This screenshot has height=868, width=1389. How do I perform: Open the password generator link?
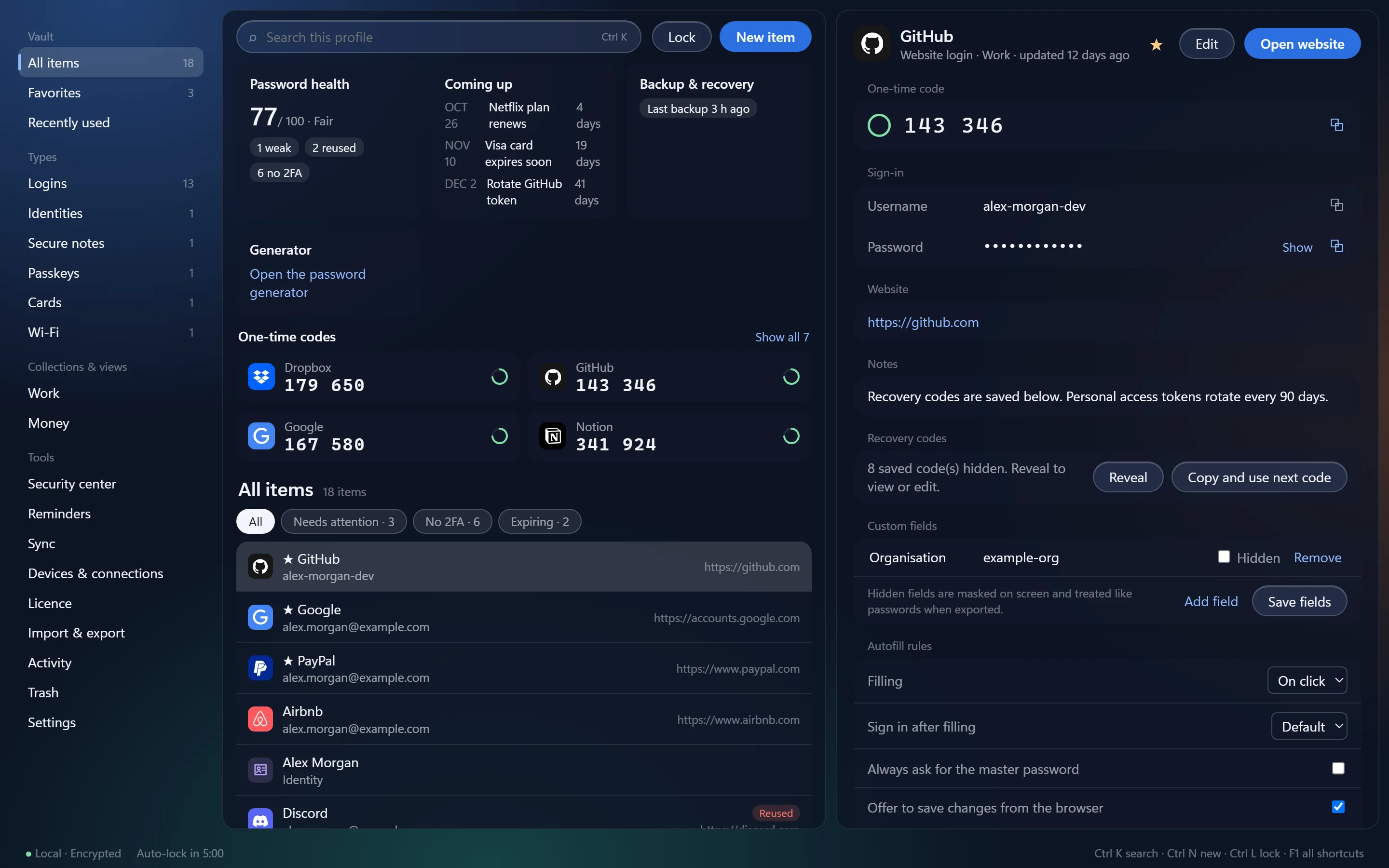(x=308, y=283)
